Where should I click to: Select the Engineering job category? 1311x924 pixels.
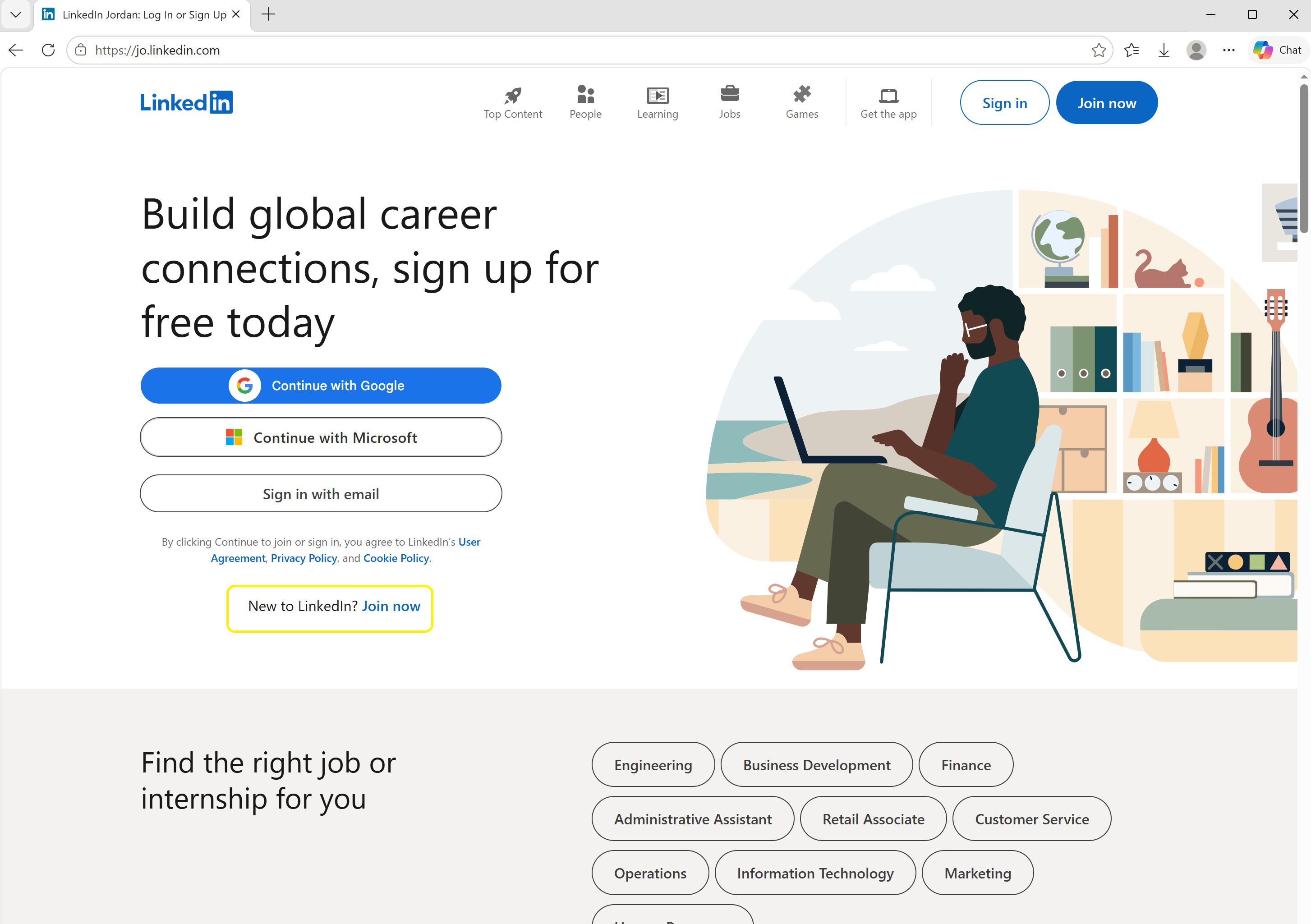click(x=653, y=765)
